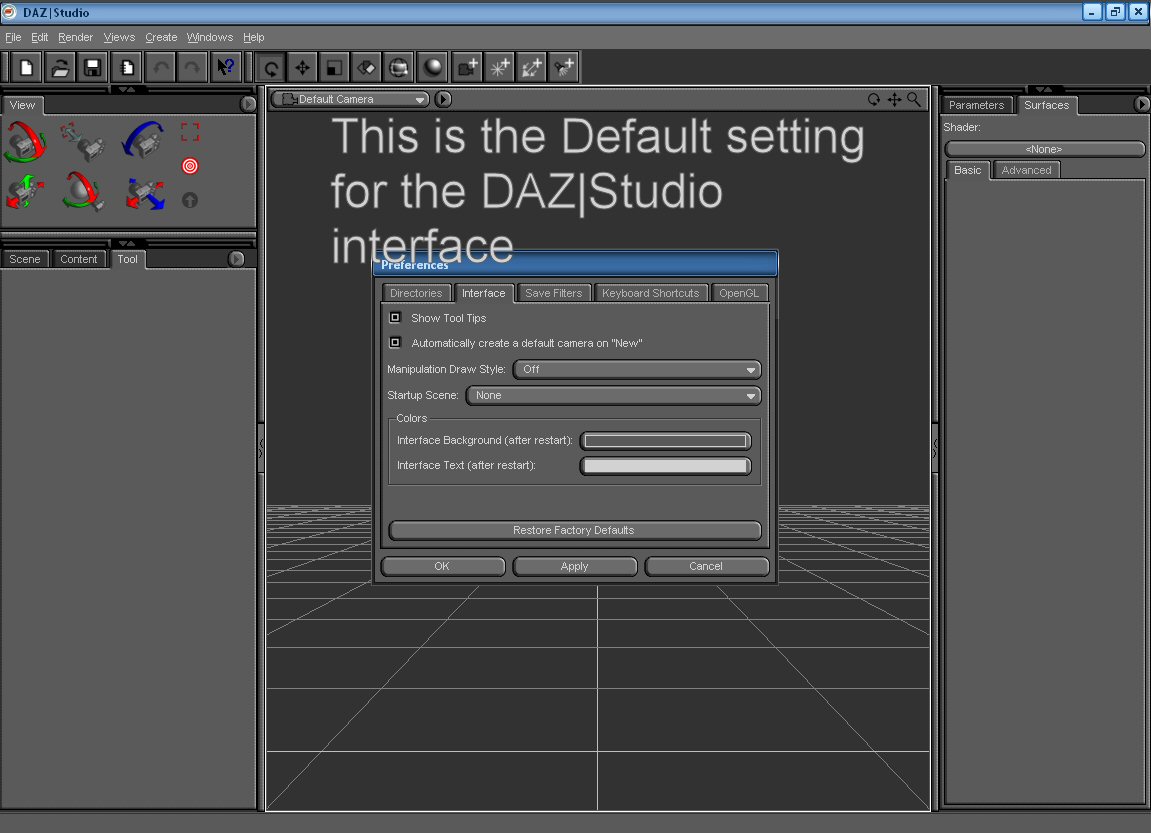Screen dimensions: 1151x833
Task: Click the Render sphere icon
Action: tap(432, 68)
